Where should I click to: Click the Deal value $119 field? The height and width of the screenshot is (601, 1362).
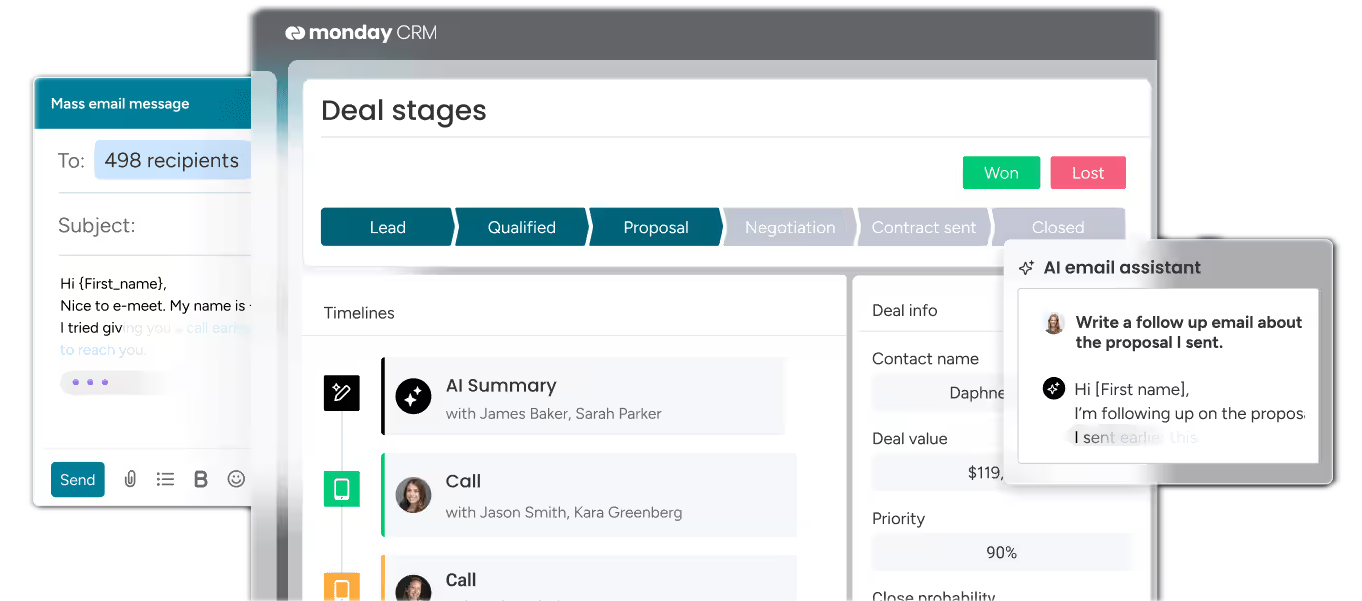[x=940, y=472]
